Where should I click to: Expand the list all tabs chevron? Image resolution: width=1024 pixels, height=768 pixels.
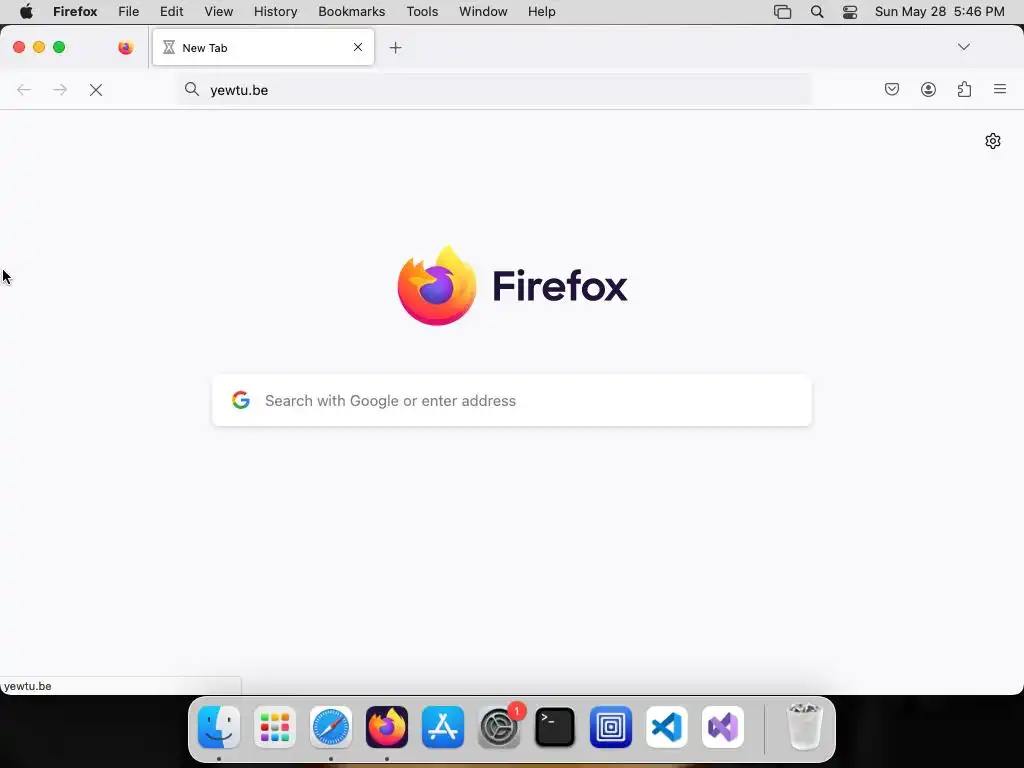[964, 47]
